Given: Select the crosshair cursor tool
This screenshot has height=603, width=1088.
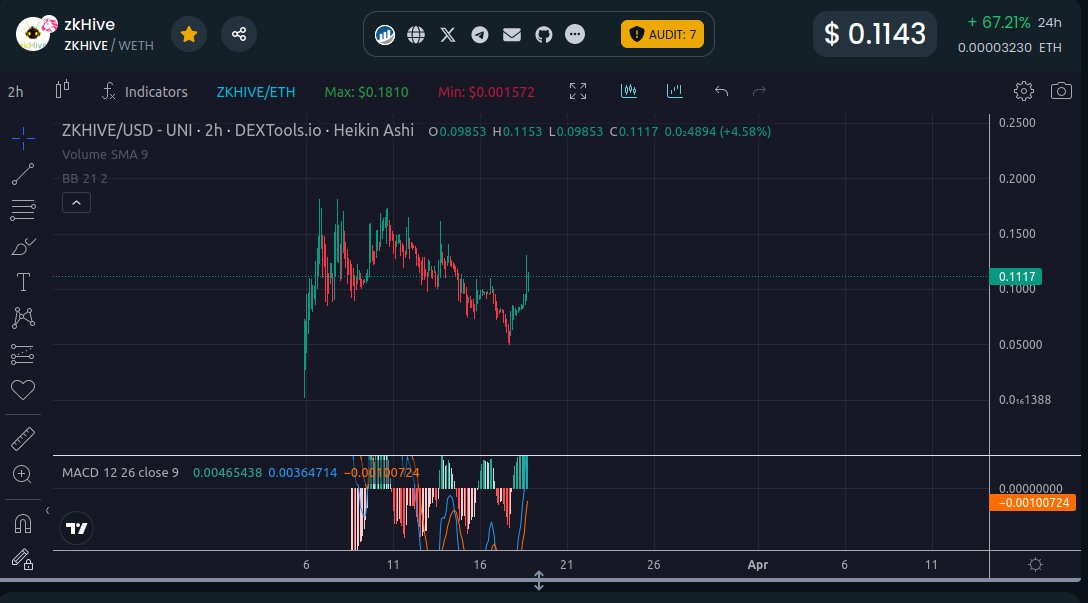Looking at the screenshot, I should click(23, 138).
